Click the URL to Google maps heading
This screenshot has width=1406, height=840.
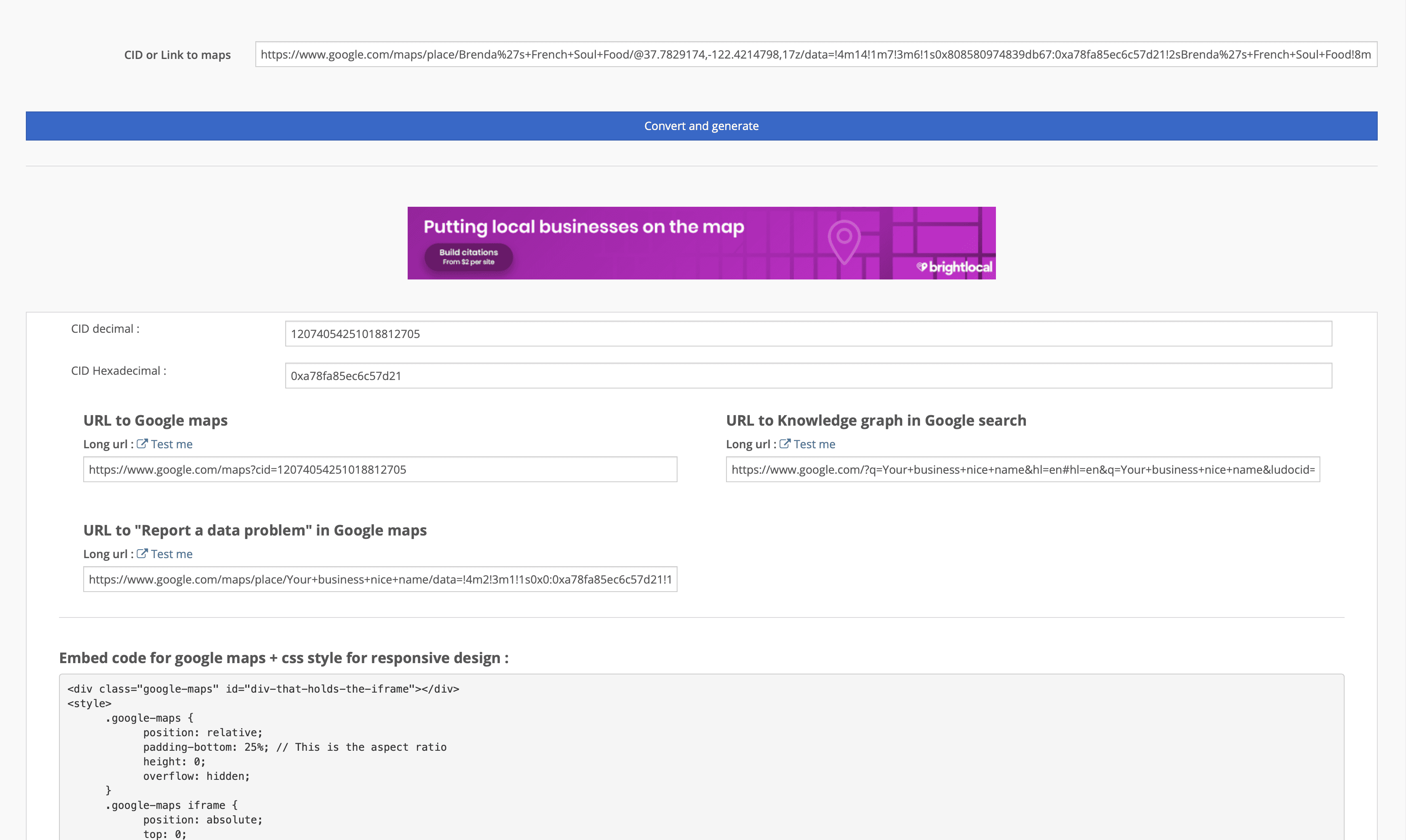(155, 420)
